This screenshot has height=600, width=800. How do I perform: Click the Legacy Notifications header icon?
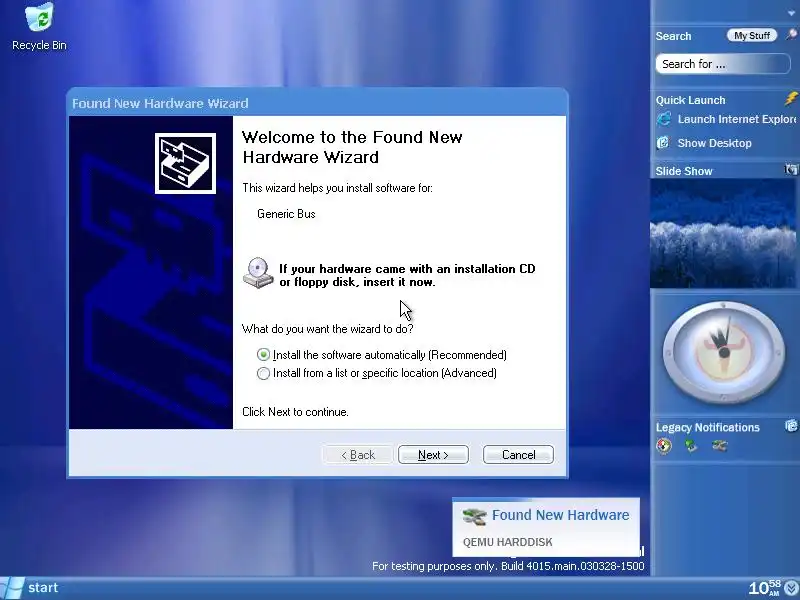click(791, 426)
